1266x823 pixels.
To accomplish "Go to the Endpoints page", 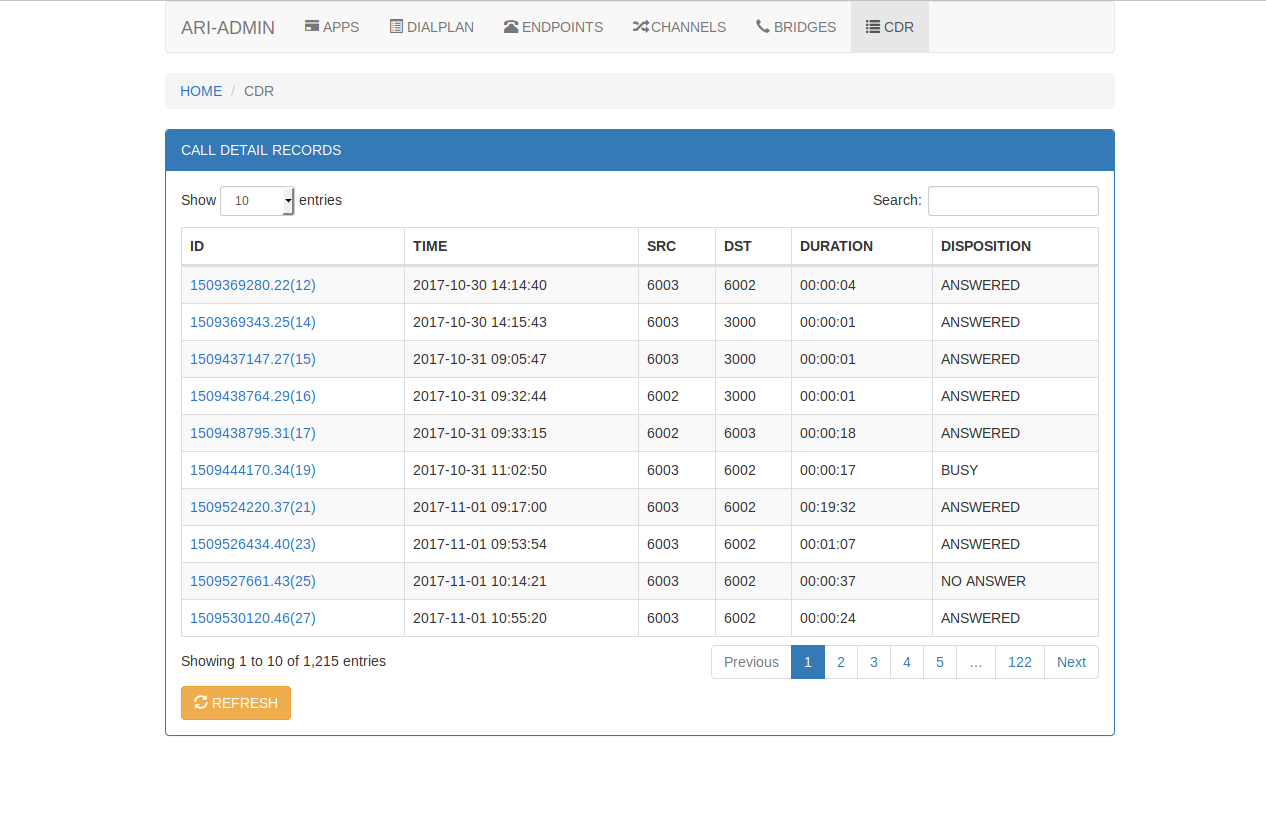I will (553, 27).
